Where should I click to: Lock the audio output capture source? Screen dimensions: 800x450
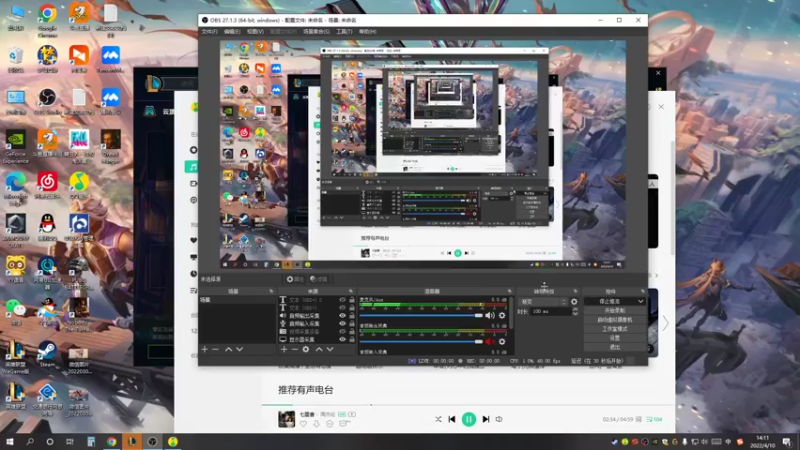click(x=352, y=316)
